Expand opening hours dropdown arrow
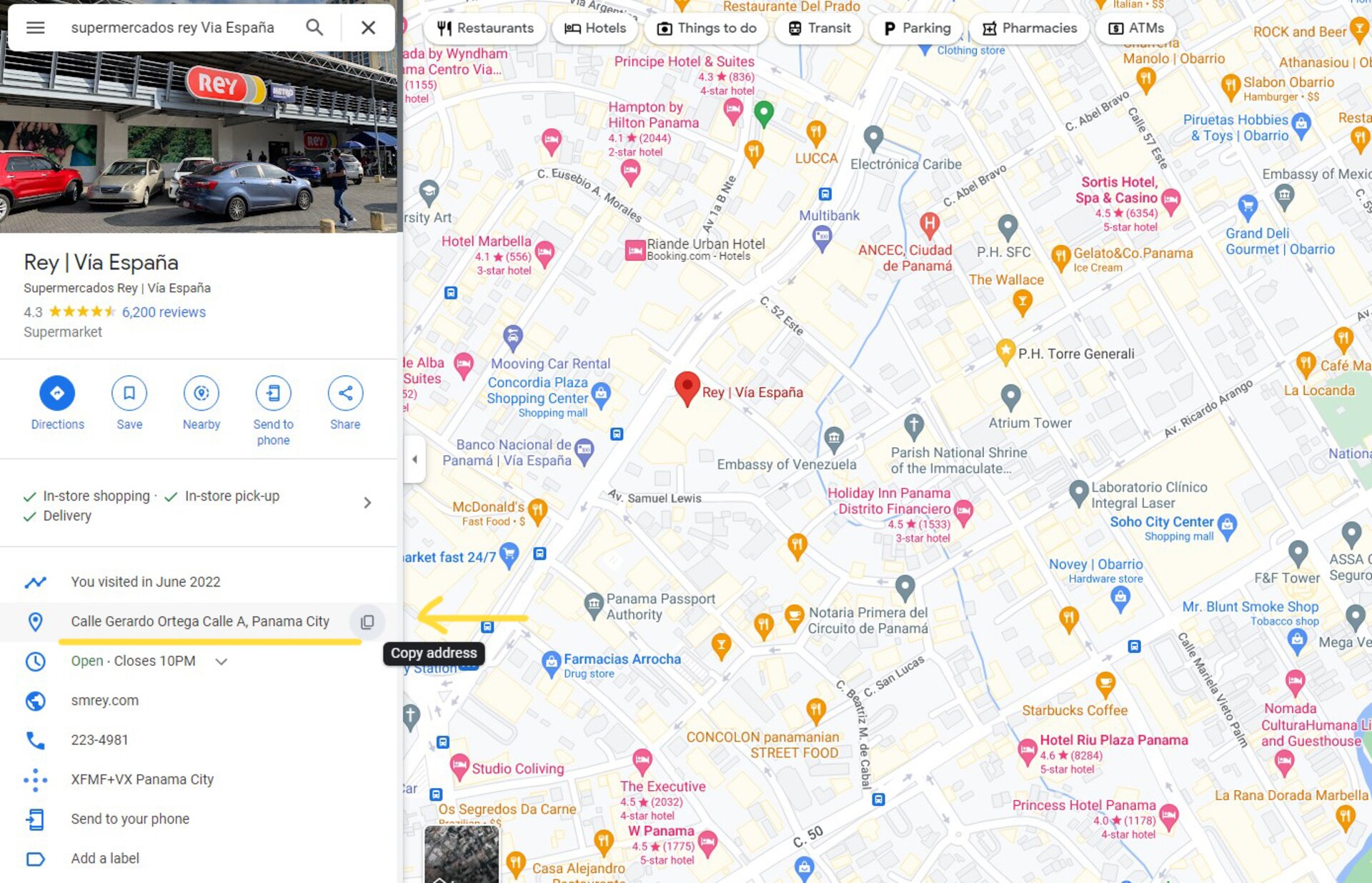The image size is (1372, 883). click(222, 662)
